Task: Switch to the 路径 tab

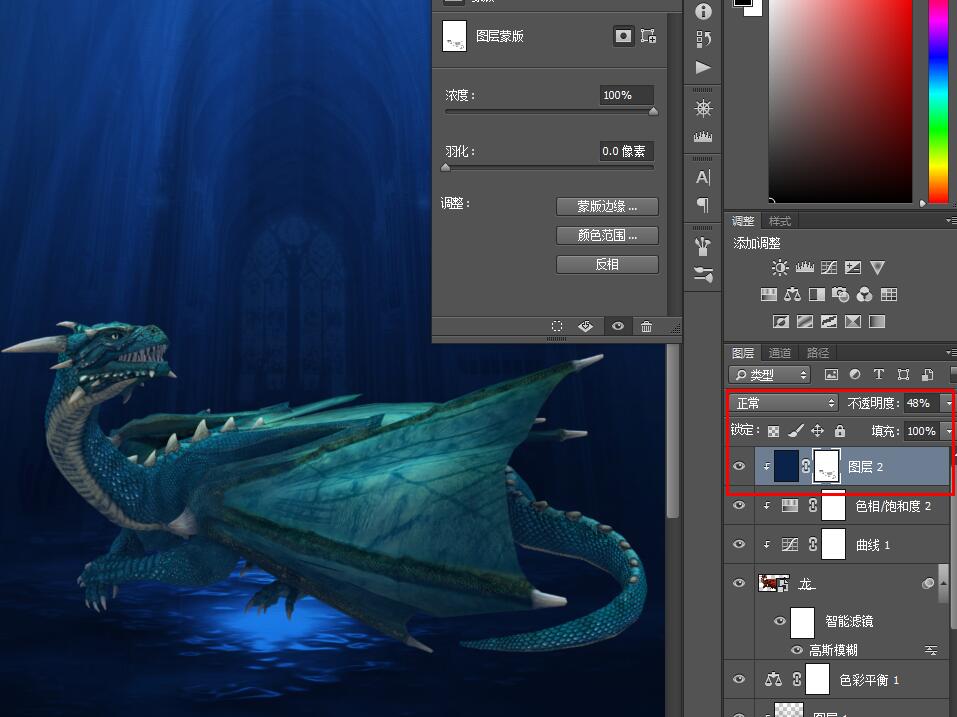Action: point(818,353)
